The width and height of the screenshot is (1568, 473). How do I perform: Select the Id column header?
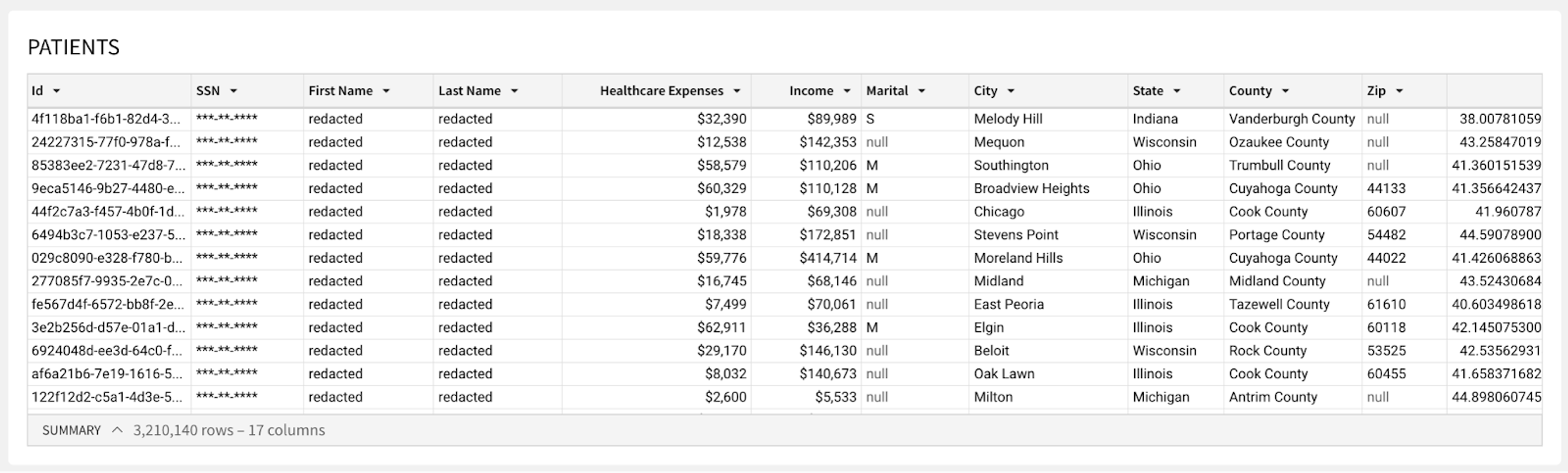click(109, 91)
